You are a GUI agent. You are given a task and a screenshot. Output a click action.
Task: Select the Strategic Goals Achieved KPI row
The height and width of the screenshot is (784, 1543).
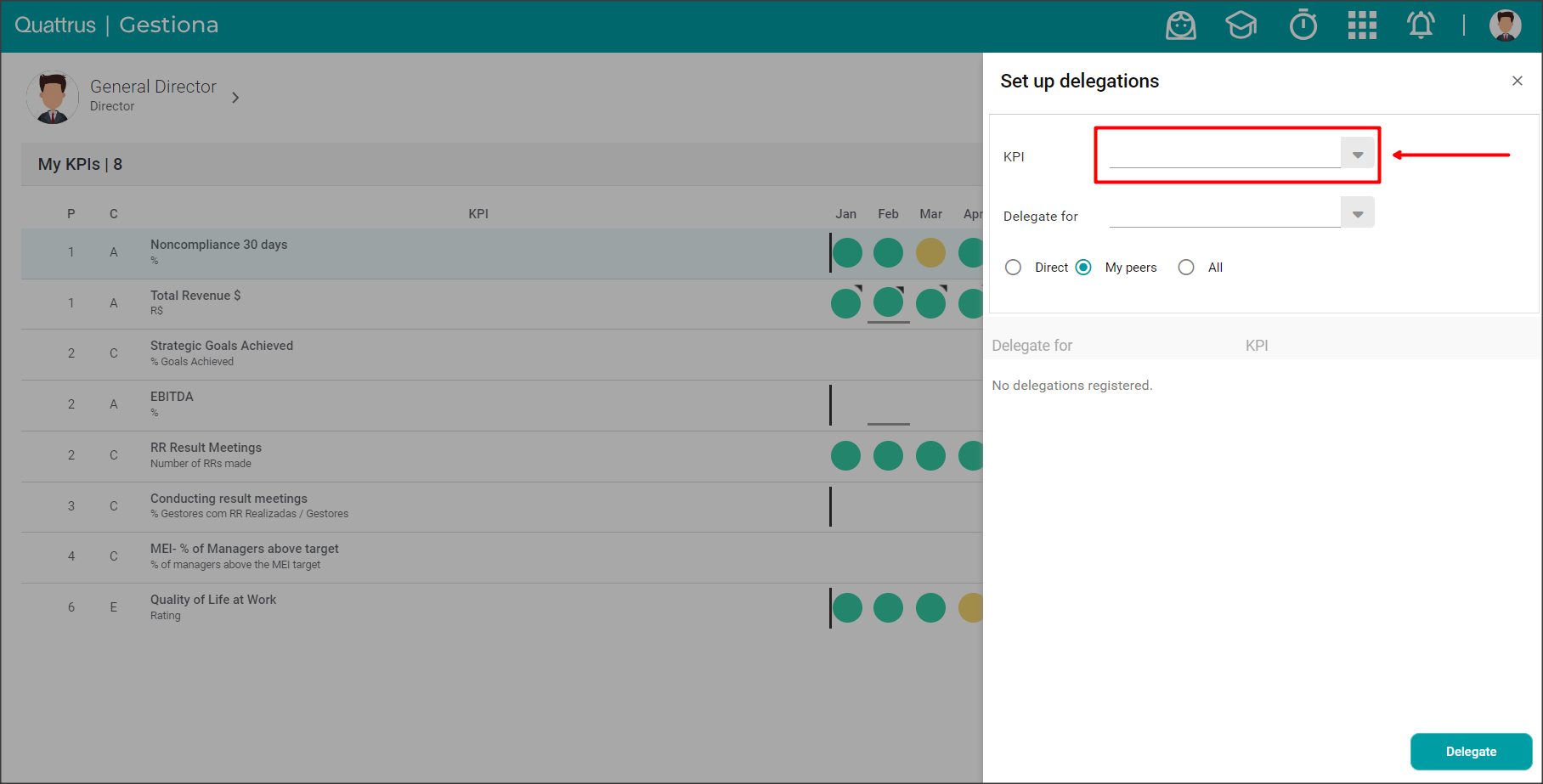point(221,353)
